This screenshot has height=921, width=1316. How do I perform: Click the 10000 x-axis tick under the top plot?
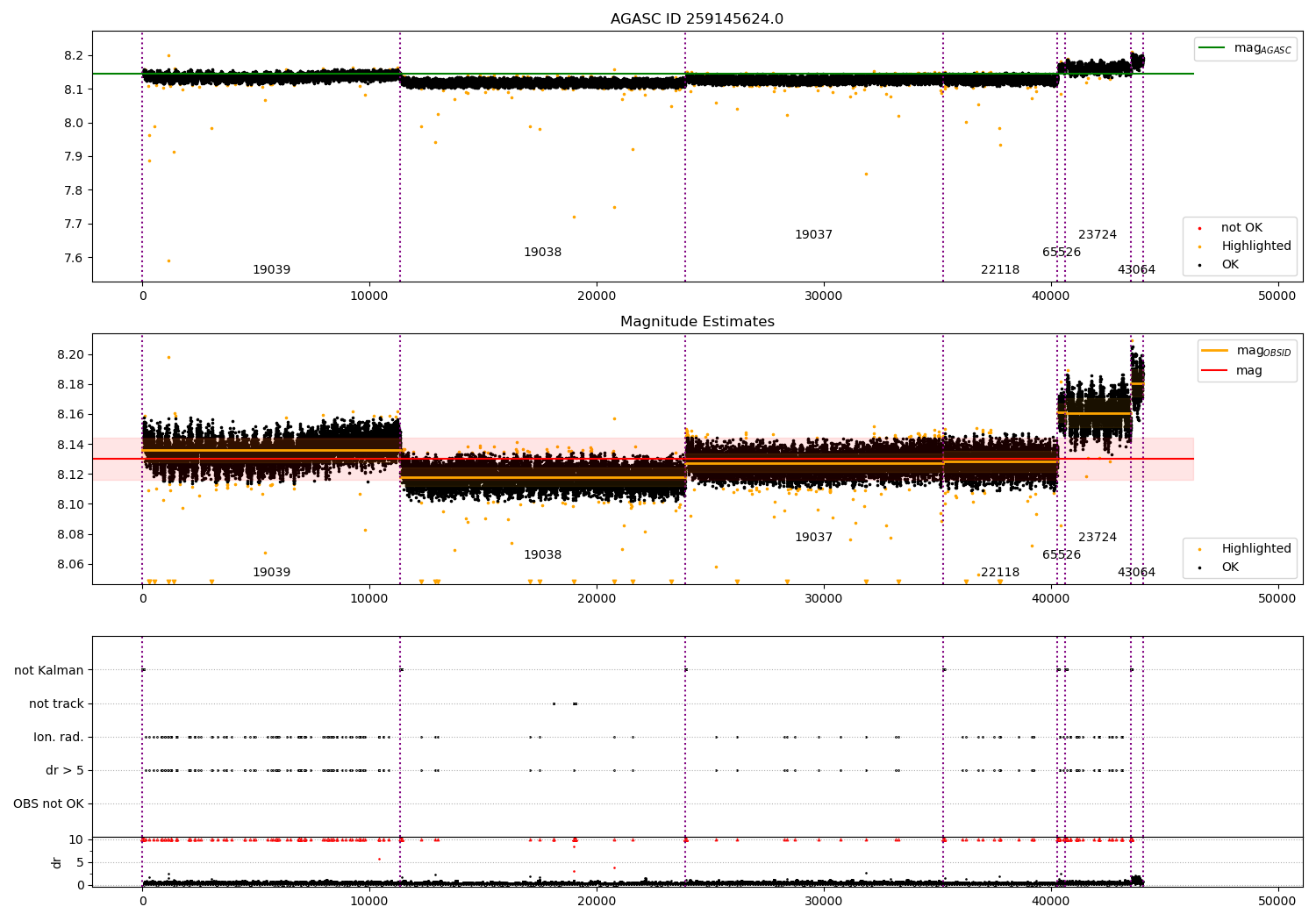coord(369,296)
